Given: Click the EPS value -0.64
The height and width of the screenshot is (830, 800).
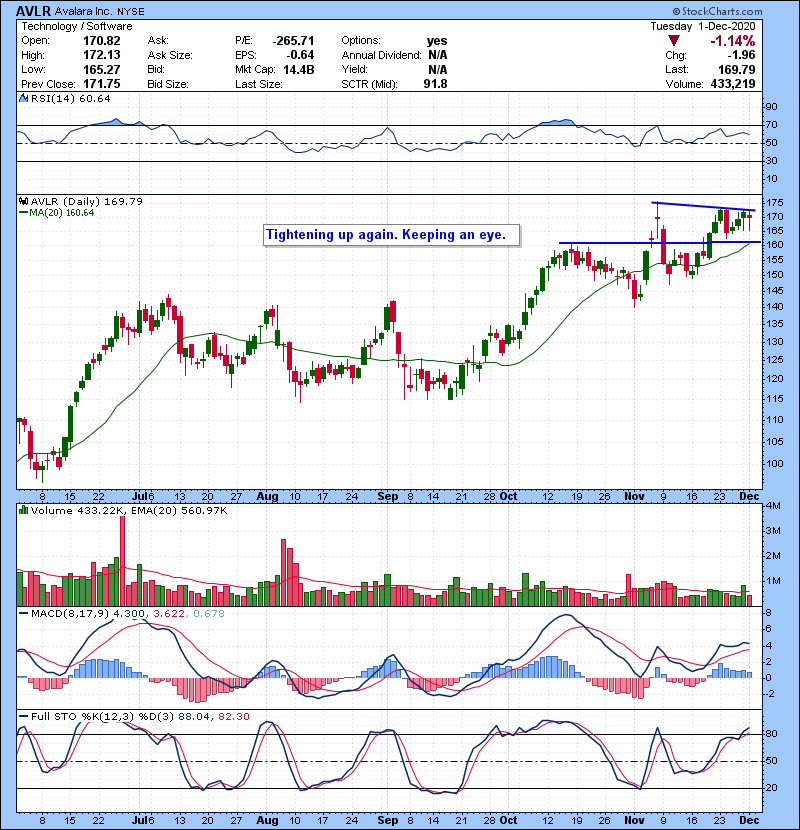Looking at the screenshot, I should point(300,55).
